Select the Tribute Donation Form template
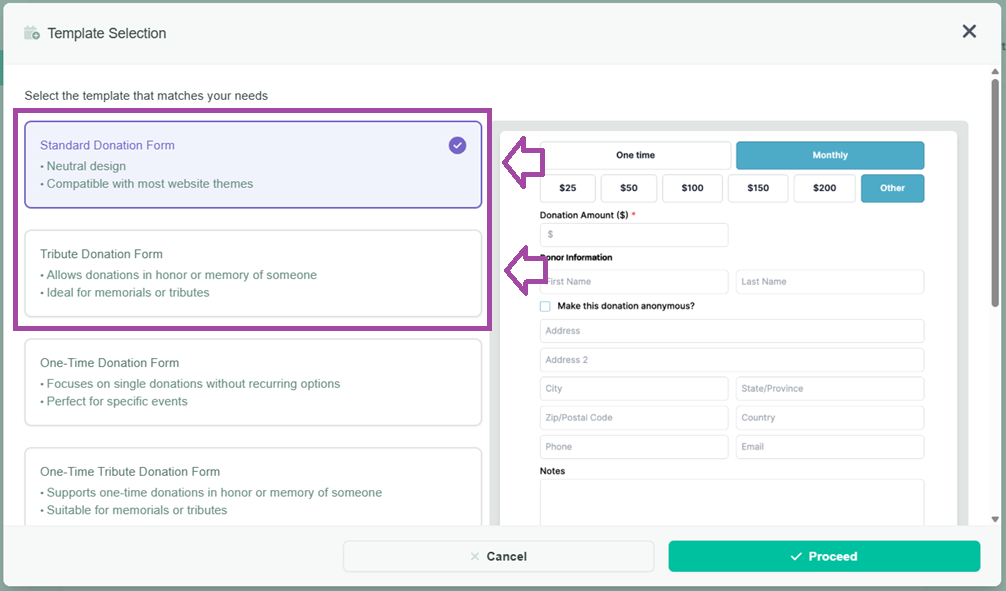 click(252, 273)
